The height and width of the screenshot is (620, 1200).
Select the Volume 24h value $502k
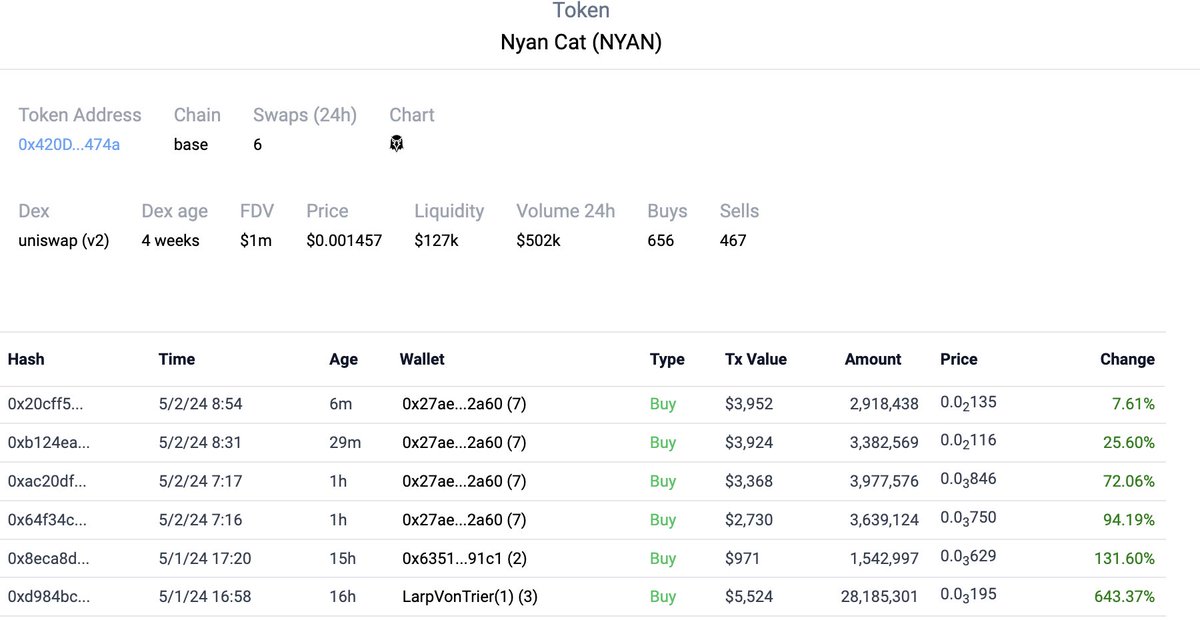[539, 240]
